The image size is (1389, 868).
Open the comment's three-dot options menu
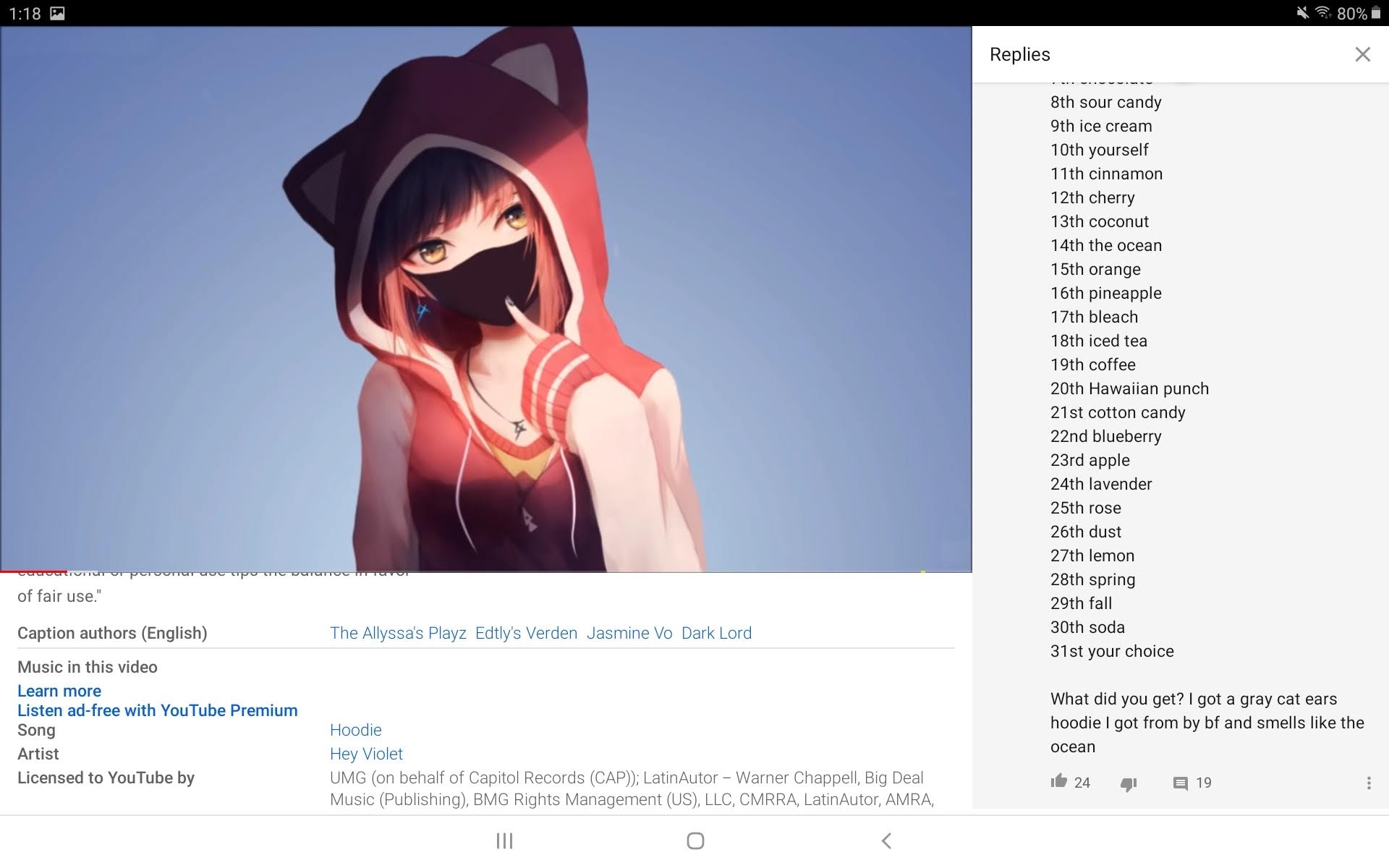point(1368,783)
